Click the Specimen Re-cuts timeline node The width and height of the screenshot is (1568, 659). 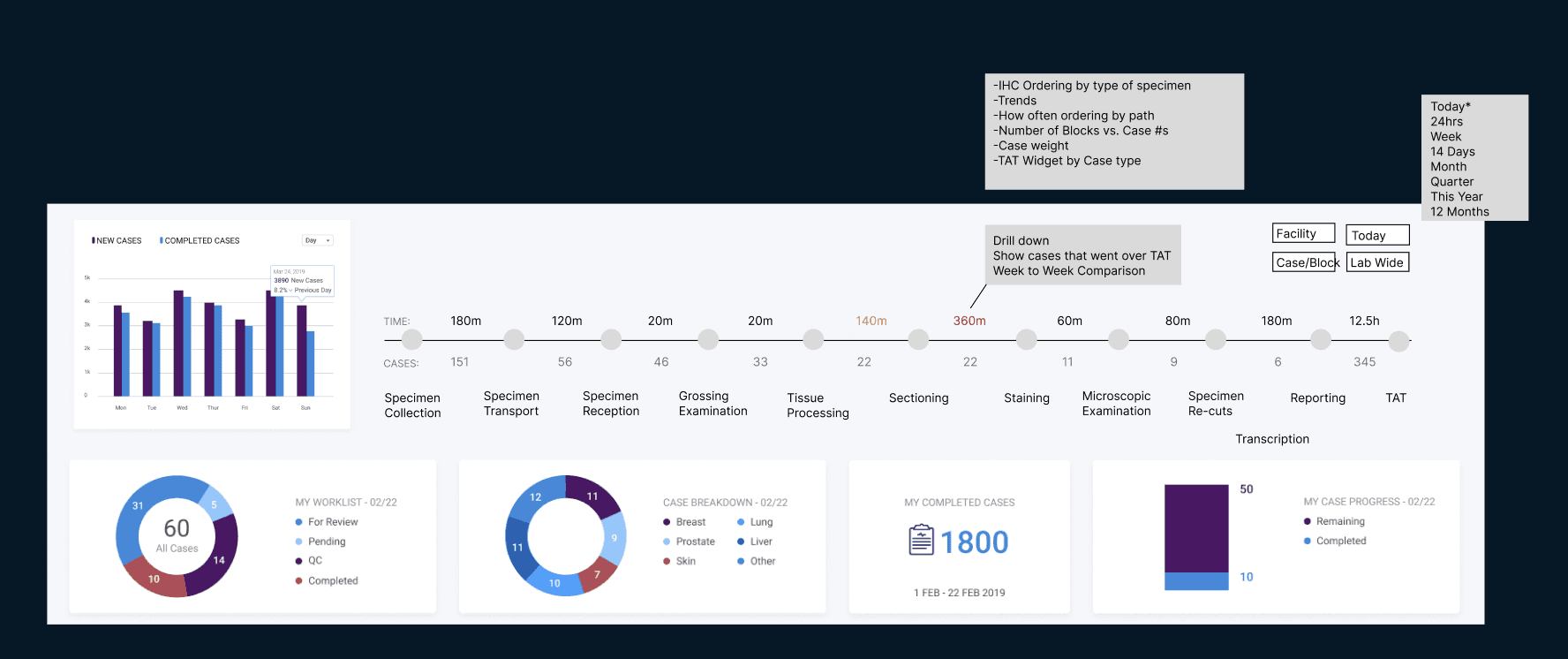tap(1216, 339)
